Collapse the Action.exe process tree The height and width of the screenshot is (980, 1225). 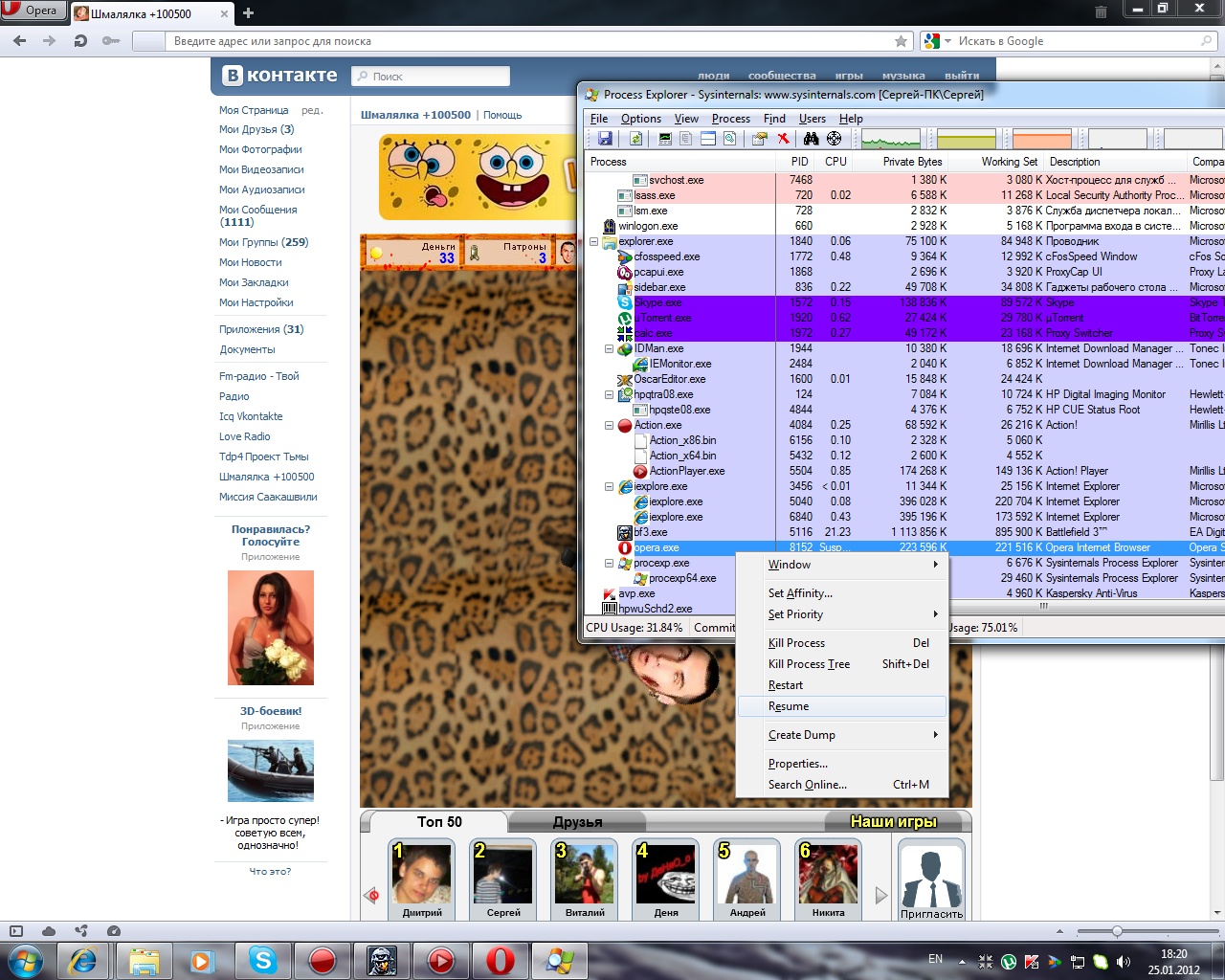609,425
